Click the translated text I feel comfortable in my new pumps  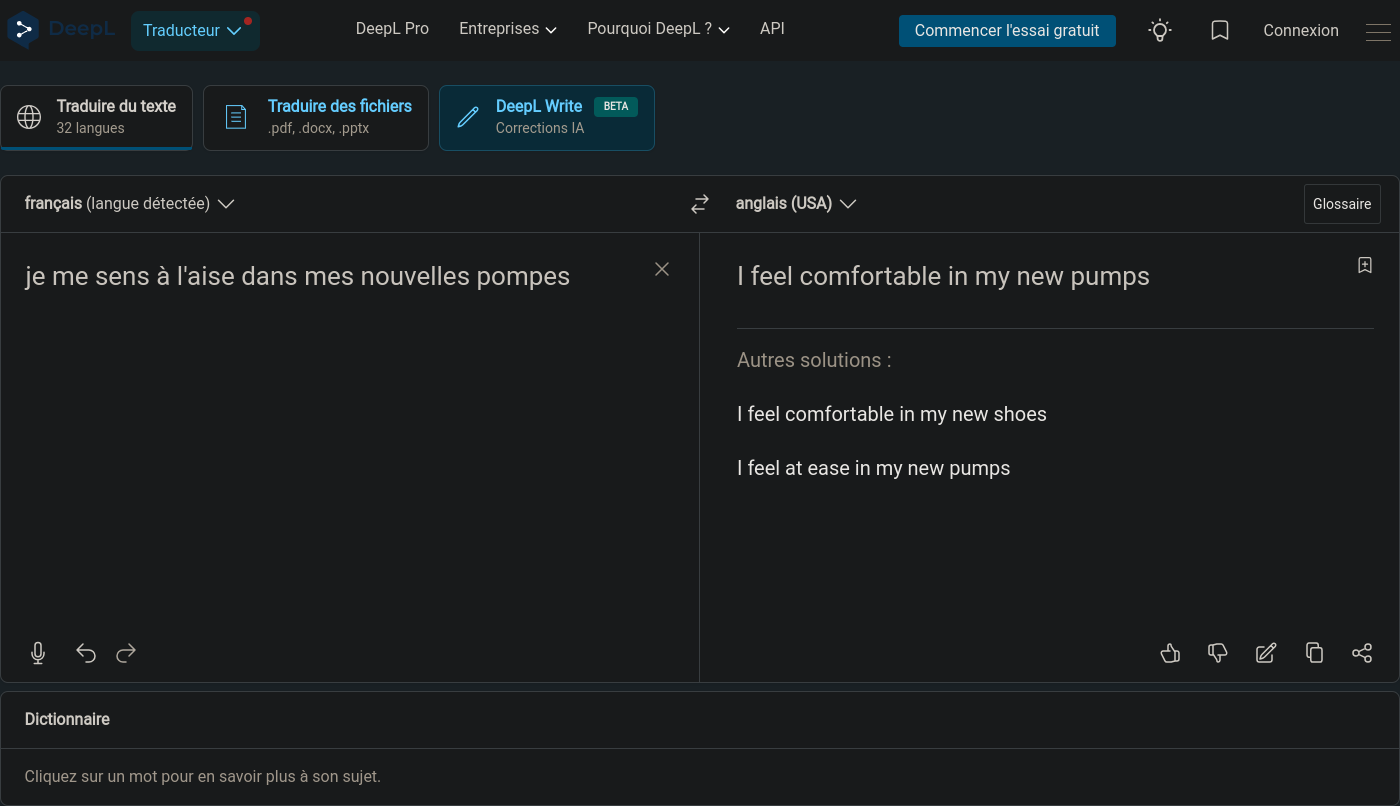pyautogui.click(x=943, y=276)
